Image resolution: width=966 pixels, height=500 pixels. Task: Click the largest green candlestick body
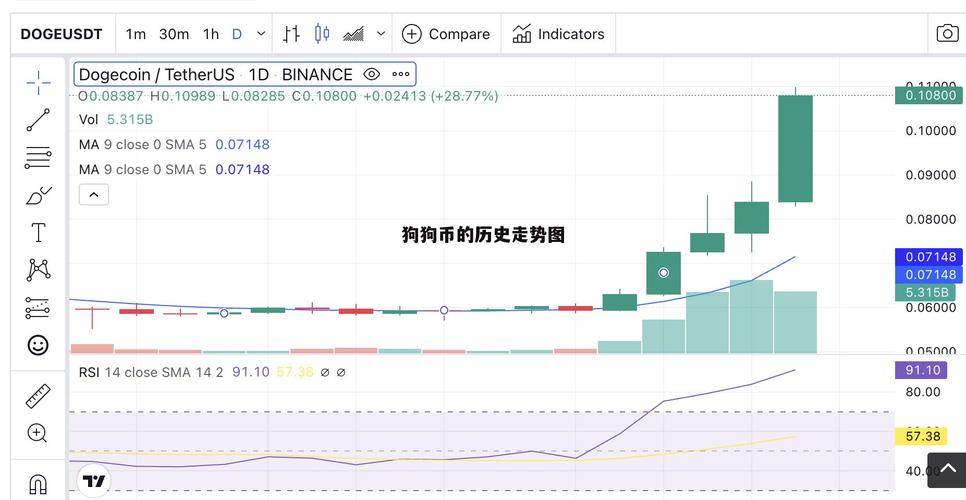click(x=795, y=148)
